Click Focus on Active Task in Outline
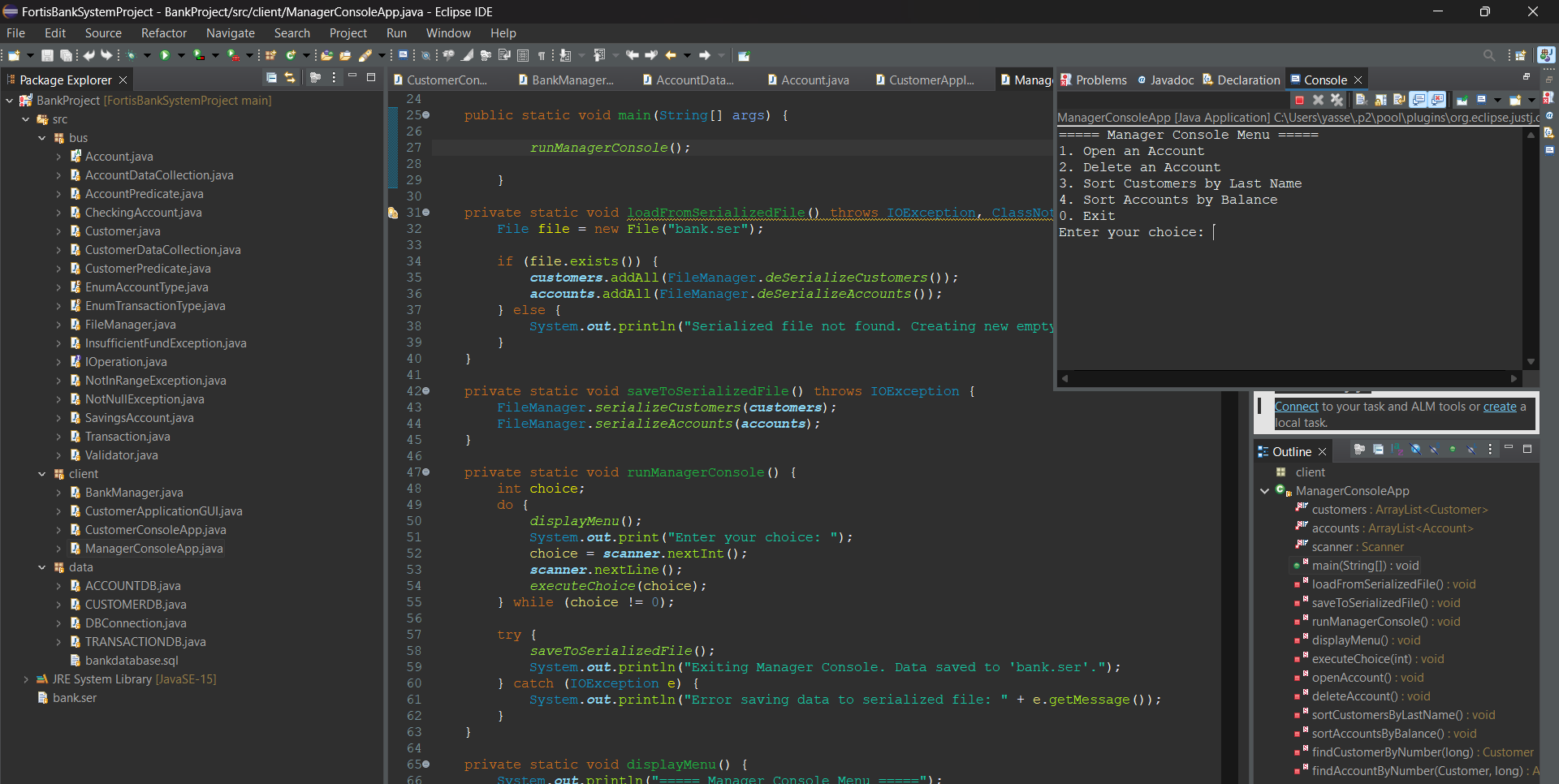Screen dimensions: 1559x784 (x=1359, y=449)
